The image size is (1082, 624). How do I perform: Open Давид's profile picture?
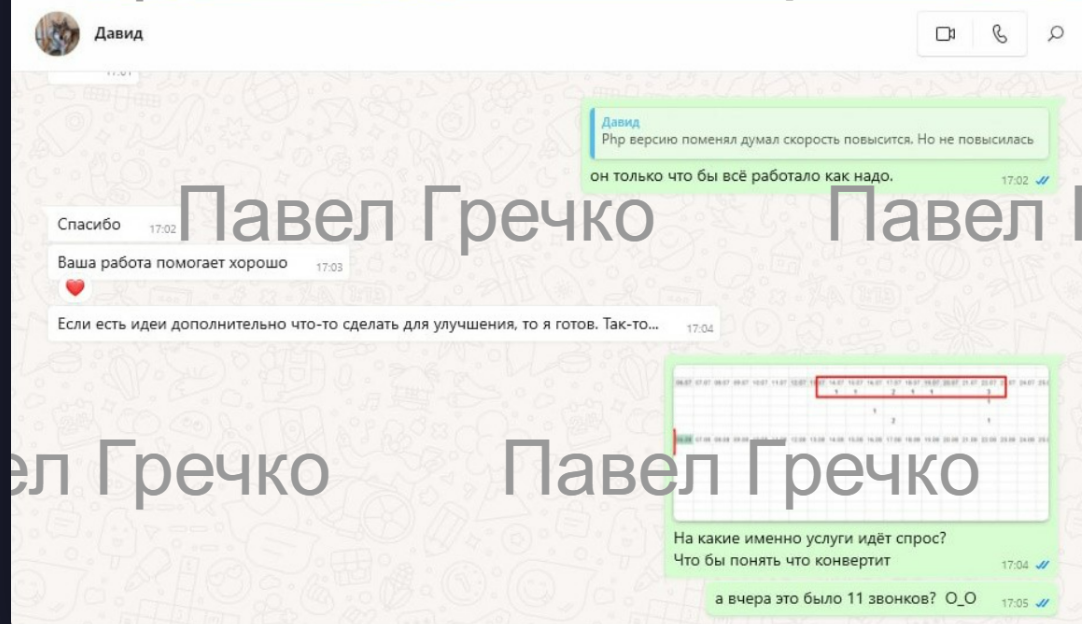[x=57, y=33]
